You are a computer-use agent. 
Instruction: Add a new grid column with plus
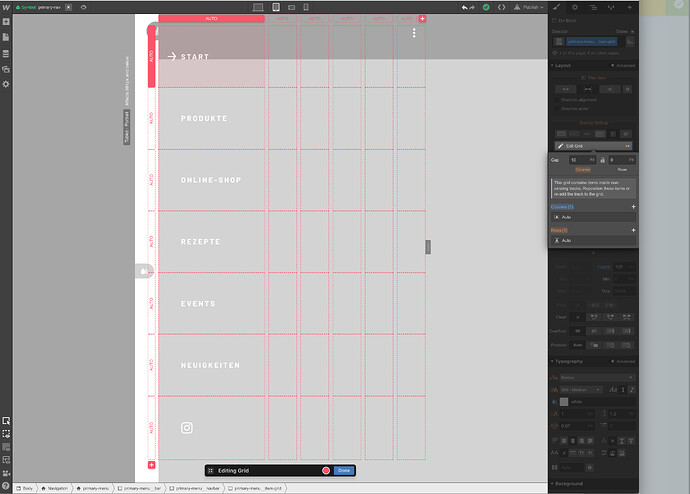click(422, 18)
